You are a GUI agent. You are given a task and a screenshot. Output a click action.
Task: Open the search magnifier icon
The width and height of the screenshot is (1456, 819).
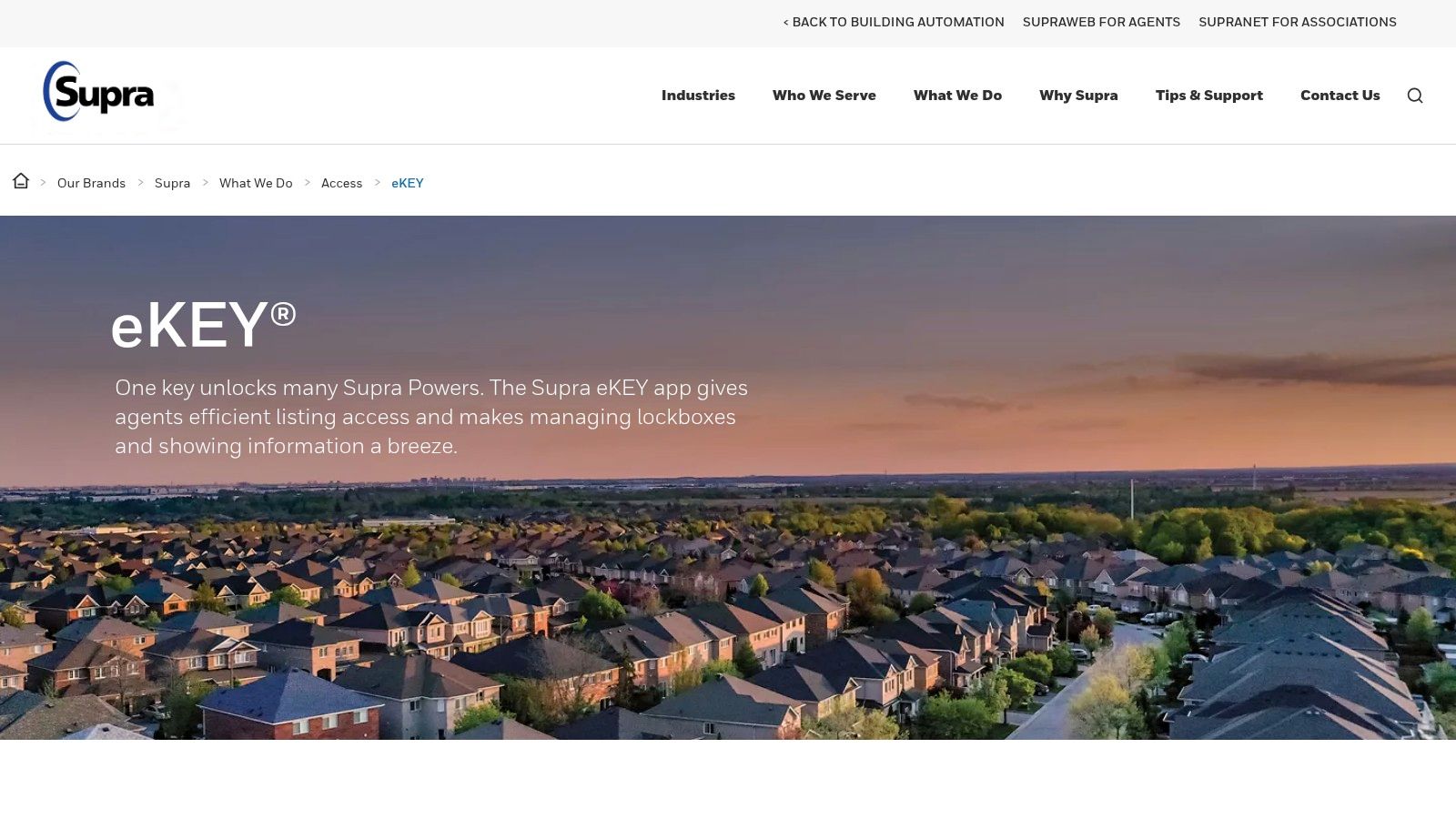(1415, 96)
